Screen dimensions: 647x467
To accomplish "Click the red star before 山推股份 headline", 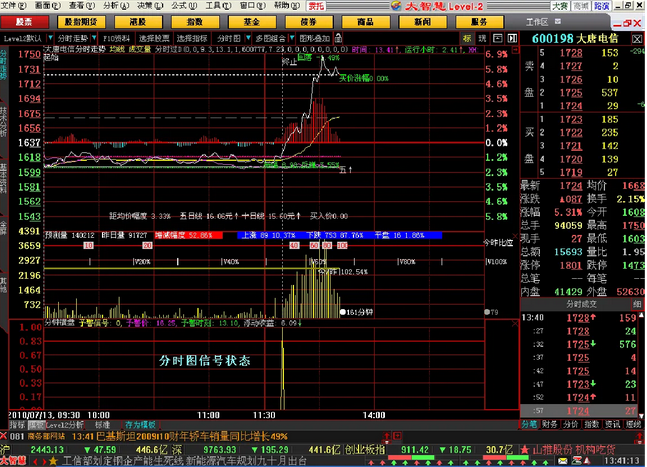I will point(524,449).
